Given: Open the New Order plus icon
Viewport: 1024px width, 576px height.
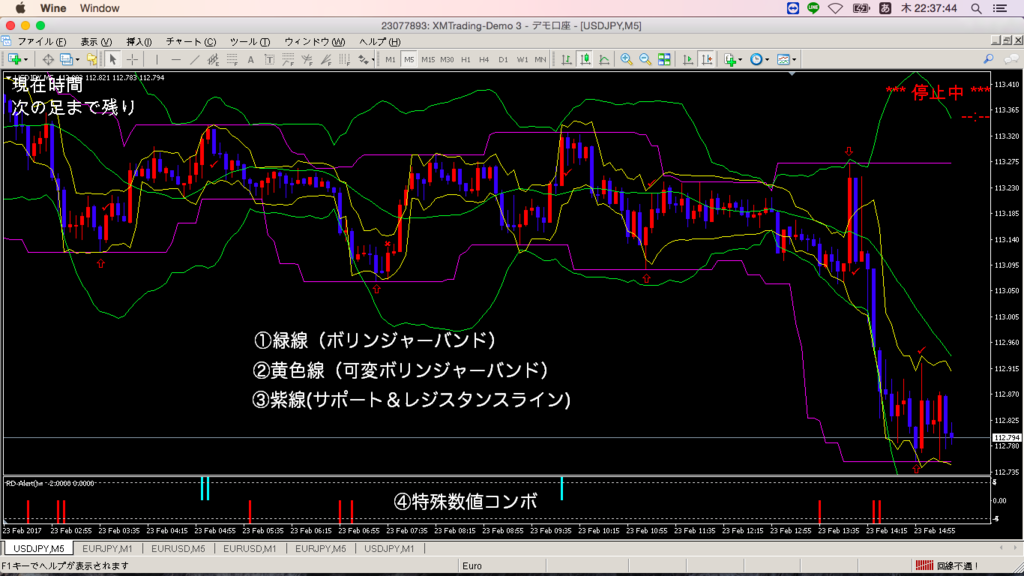Looking at the screenshot, I should (x=14, y=59).
